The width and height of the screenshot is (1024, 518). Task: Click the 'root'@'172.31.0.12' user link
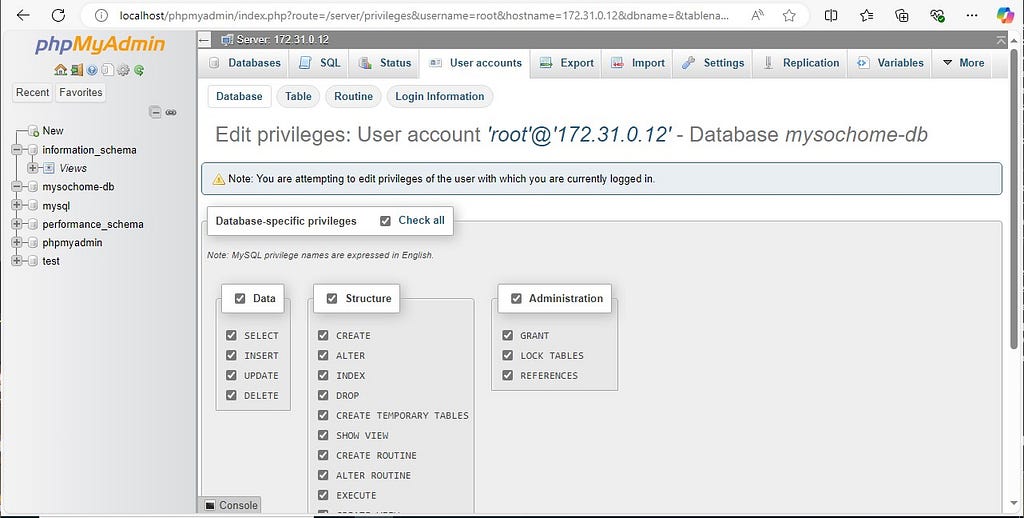pos(580,135)
